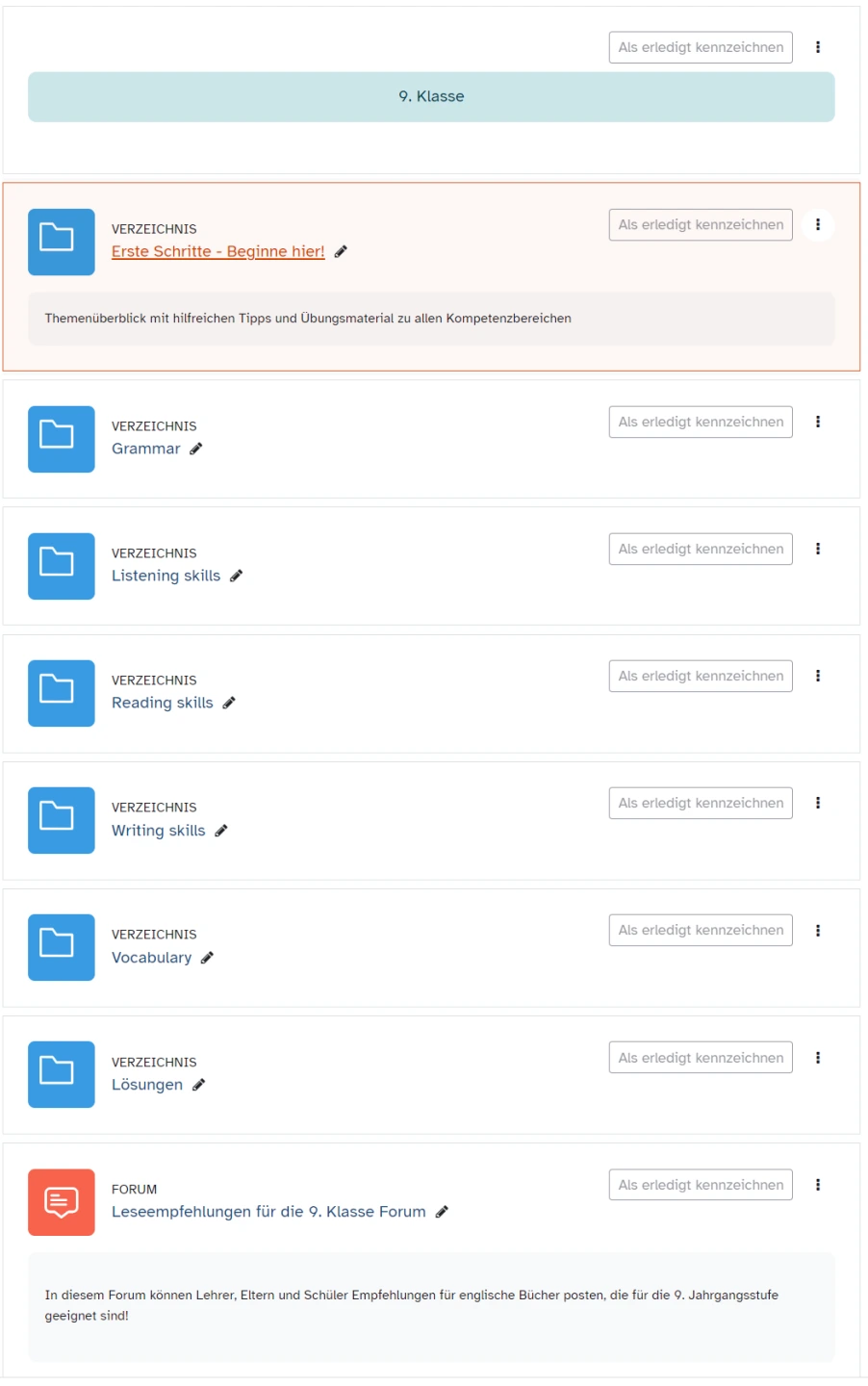Edit Erste Schritte title via pencil icon
The width and height of the screenshot is (868, 1386).
(341, 251)
